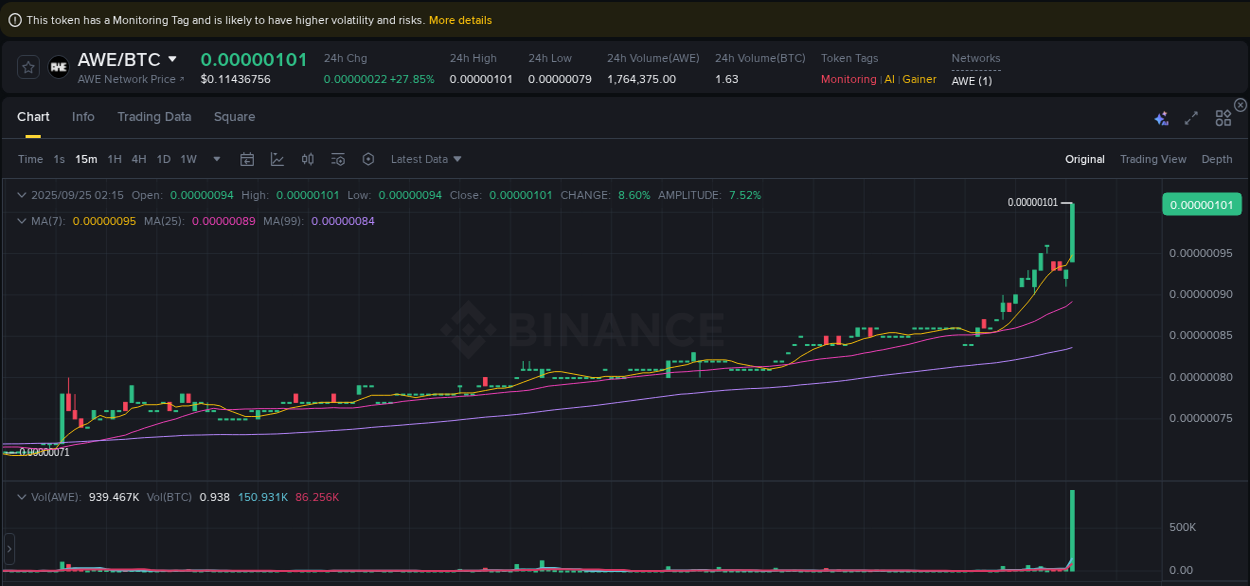Expand extra timeframe options caret

click(x=216, y=159)
